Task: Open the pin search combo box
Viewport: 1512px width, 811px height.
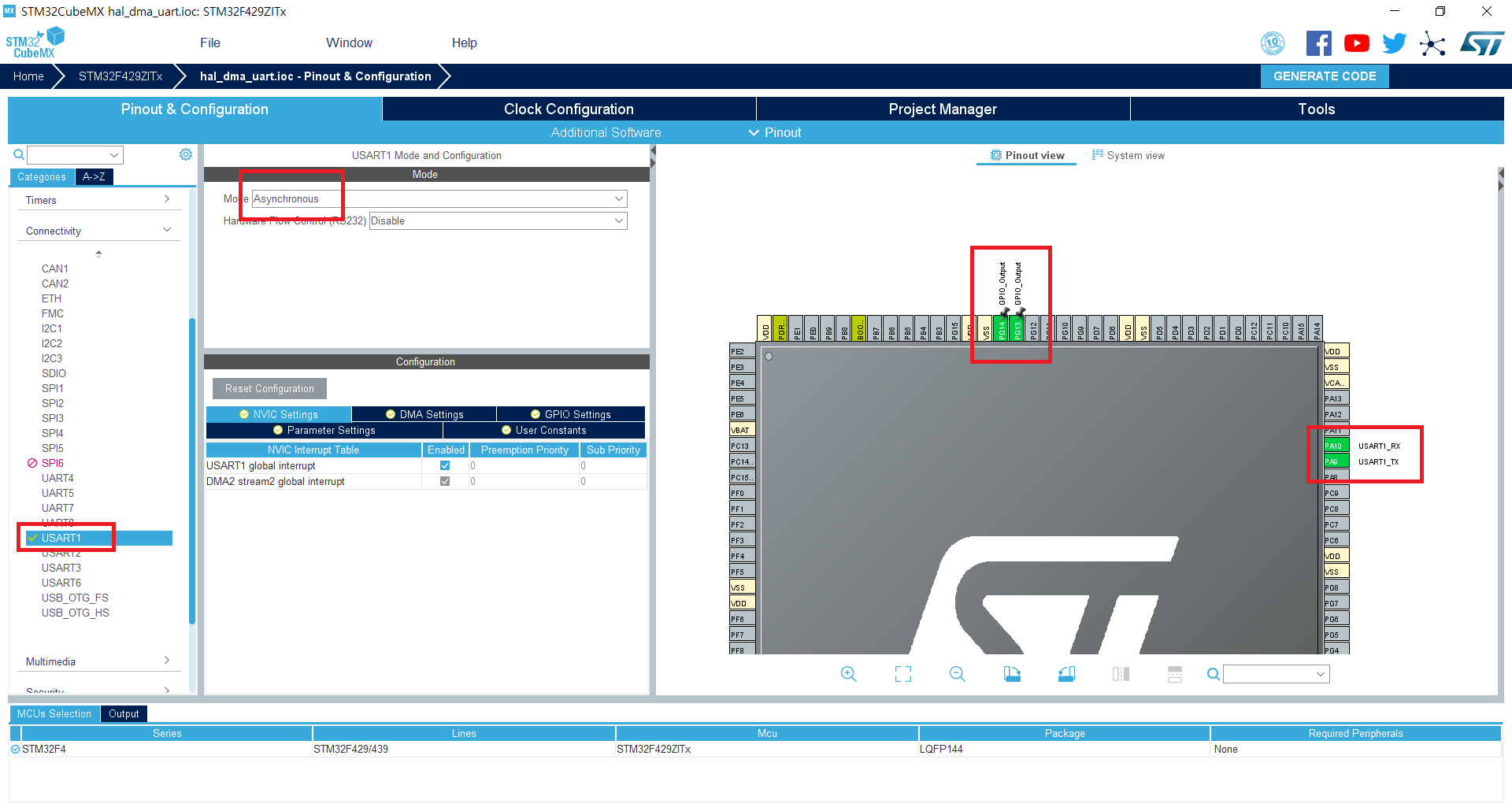Action: pyautogui.click(x=1277, y=674)
